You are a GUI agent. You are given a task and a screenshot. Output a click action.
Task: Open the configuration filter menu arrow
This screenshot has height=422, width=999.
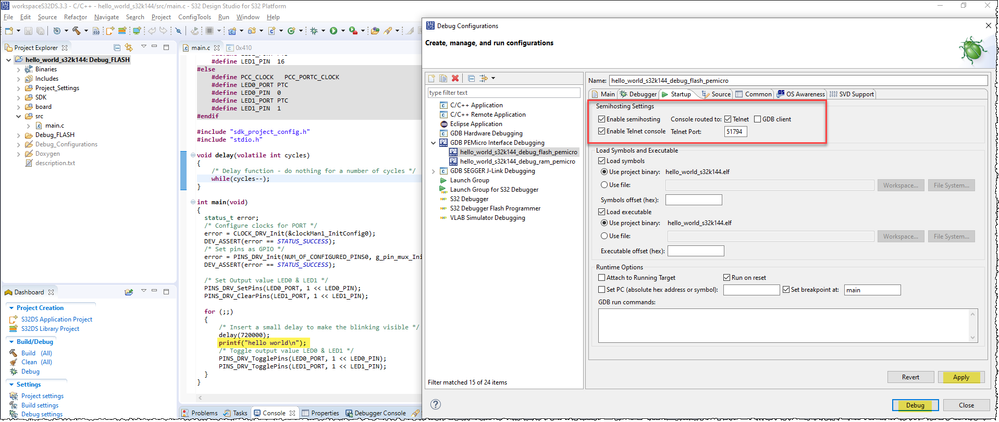coord(492,78)
